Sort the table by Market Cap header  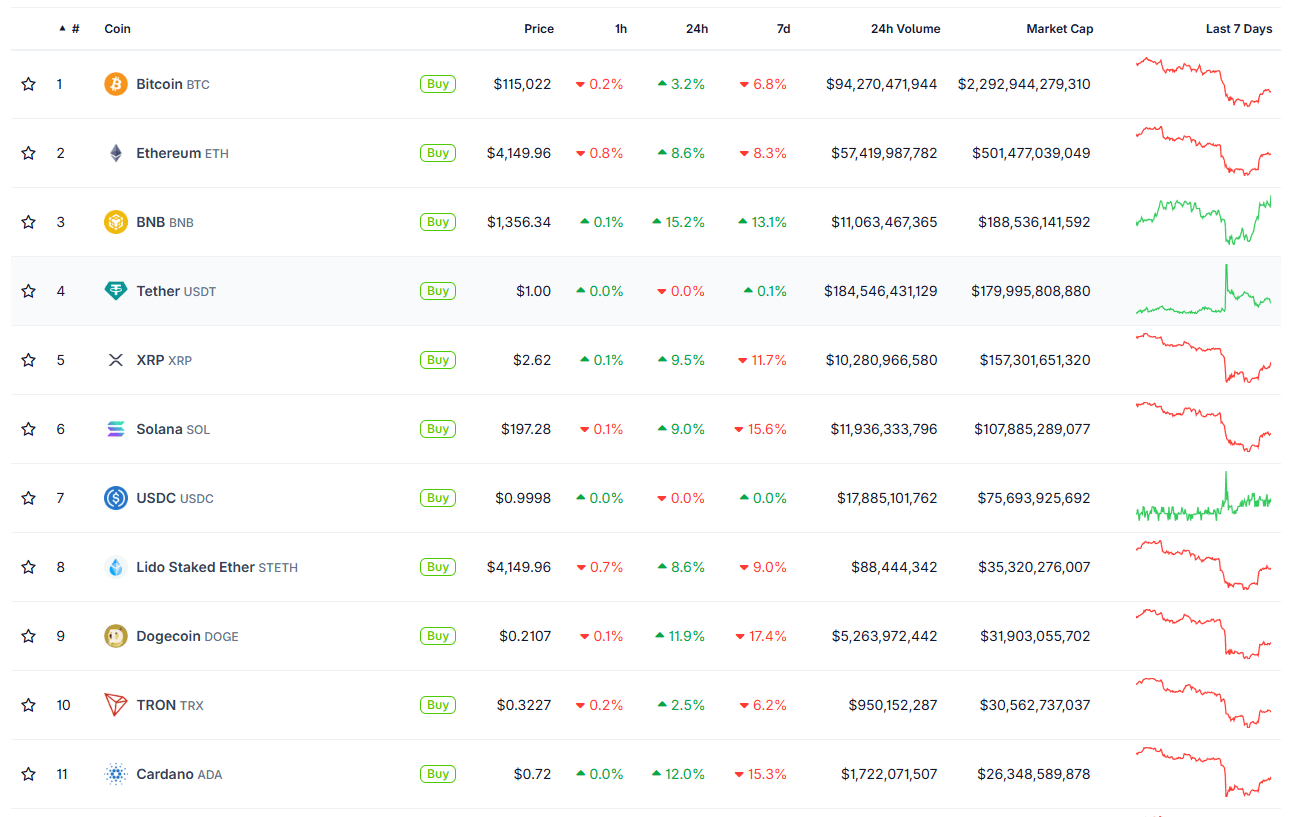coord(1059,29)
